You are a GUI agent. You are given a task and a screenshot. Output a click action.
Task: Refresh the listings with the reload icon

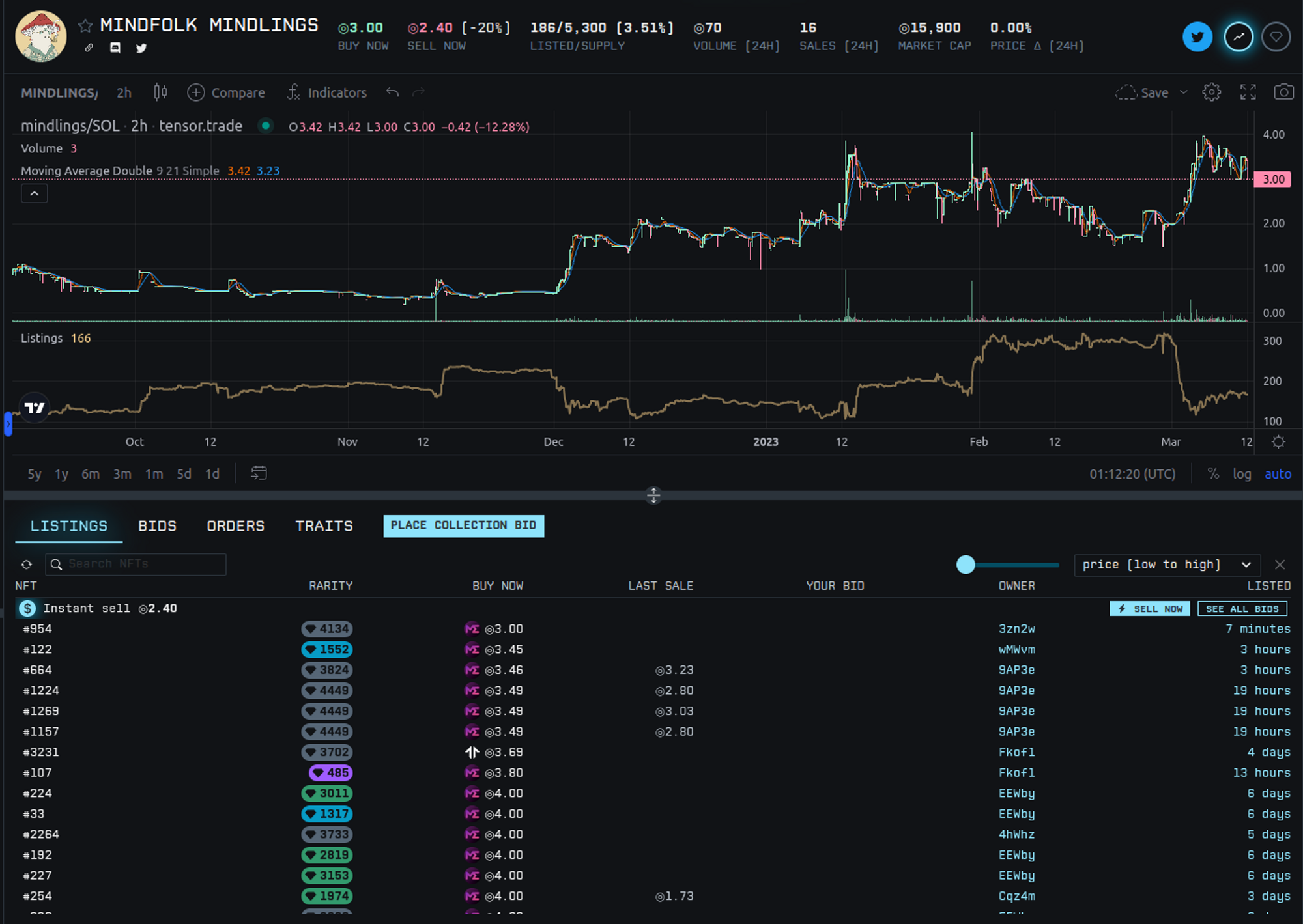point(27,565)
